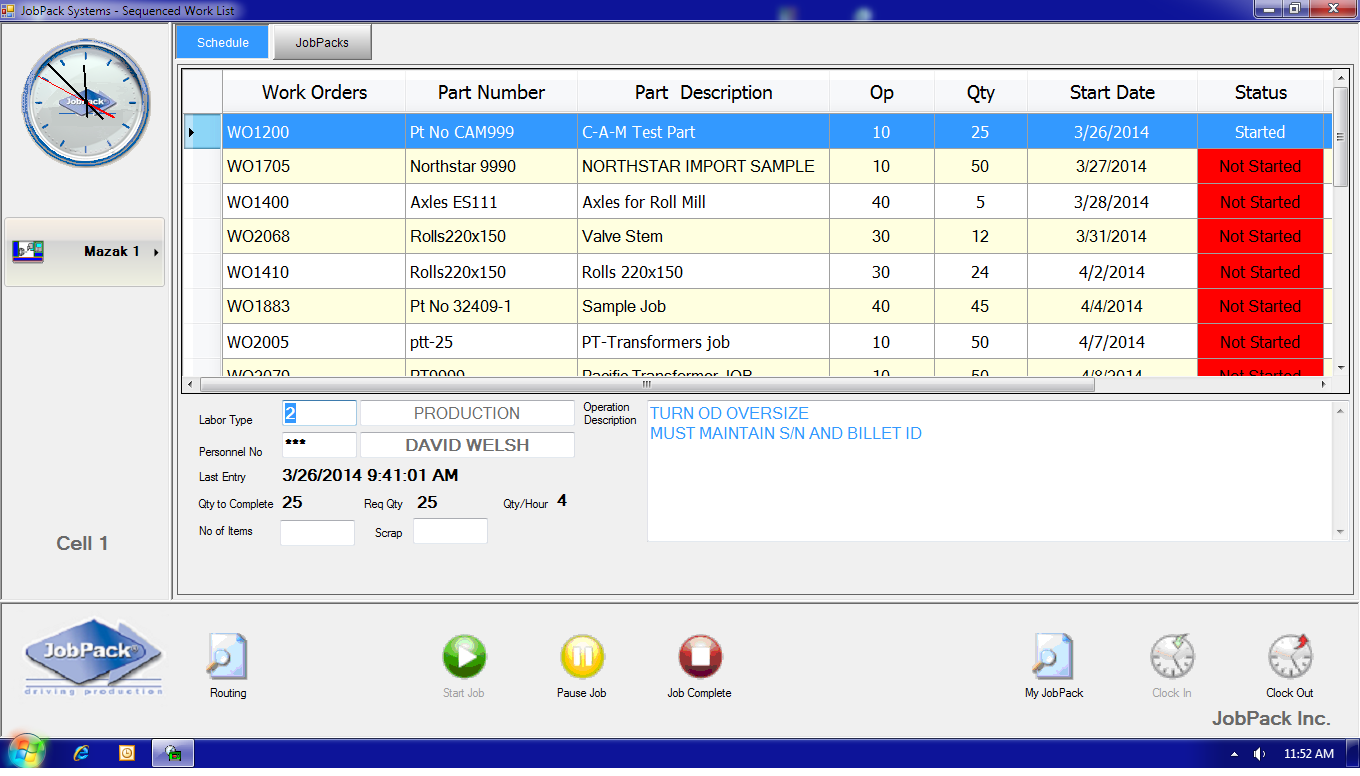The height and width of the screenshot is (776, 1360).
Task: Click the No of Items input field
Action: tap(317, 532)
